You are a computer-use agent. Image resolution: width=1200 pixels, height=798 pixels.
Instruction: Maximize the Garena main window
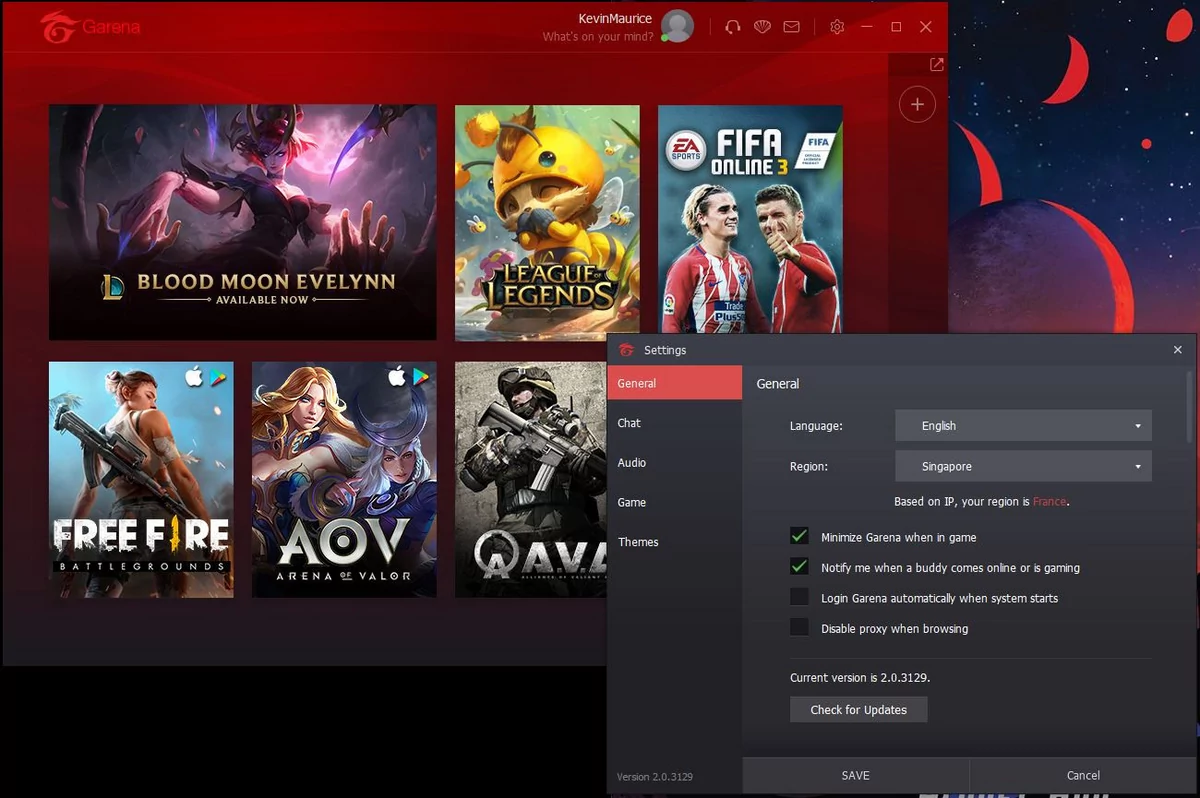coord(896,27)
